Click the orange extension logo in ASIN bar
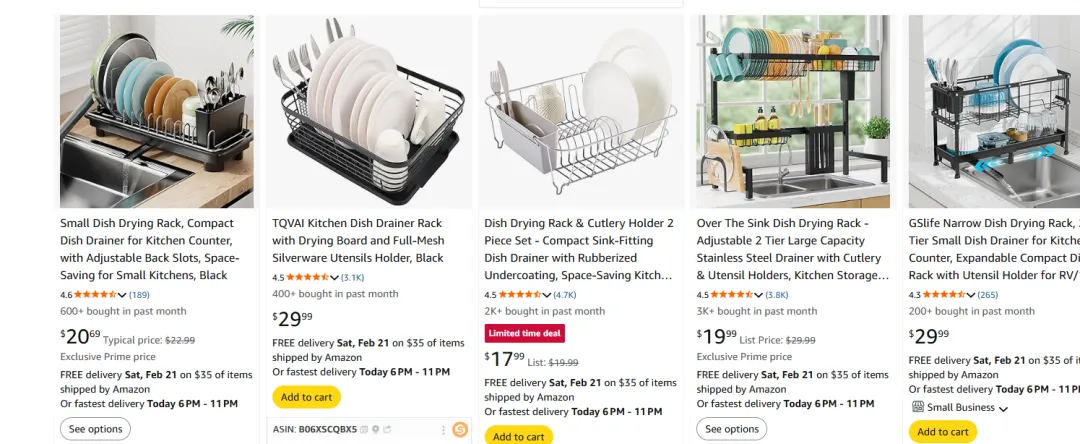The width and height of the screenshot is (1080, 444). coord(460,430)
